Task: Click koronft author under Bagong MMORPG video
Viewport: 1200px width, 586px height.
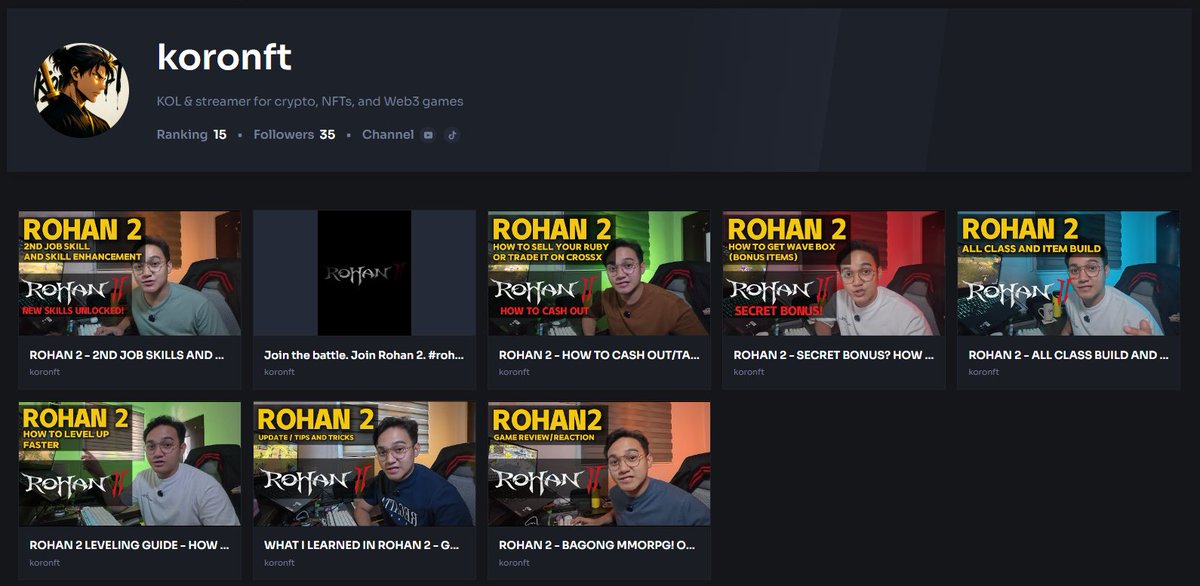Action: [x=513, y=563]
